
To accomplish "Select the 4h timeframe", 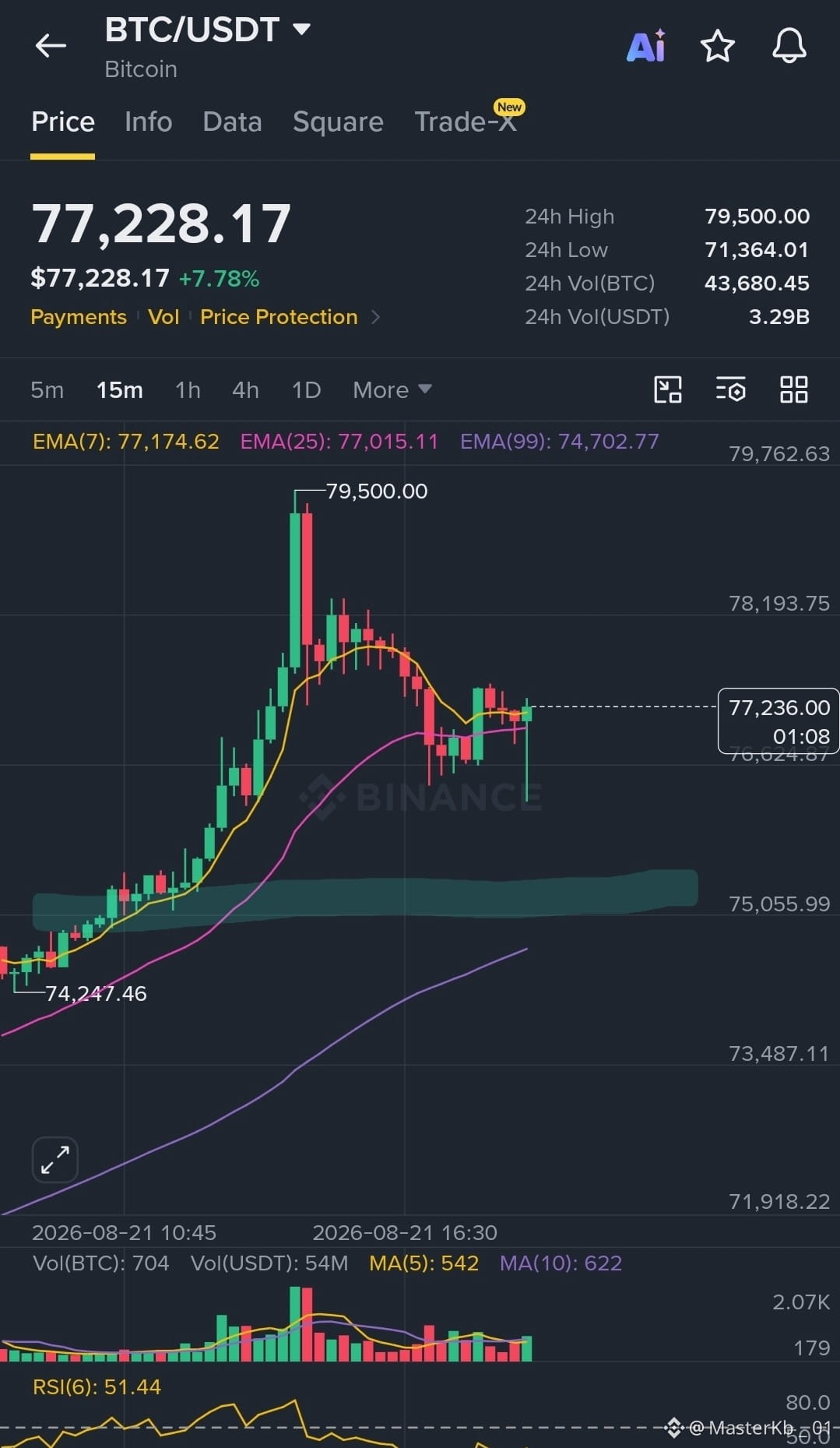I will tap(245, 390).
